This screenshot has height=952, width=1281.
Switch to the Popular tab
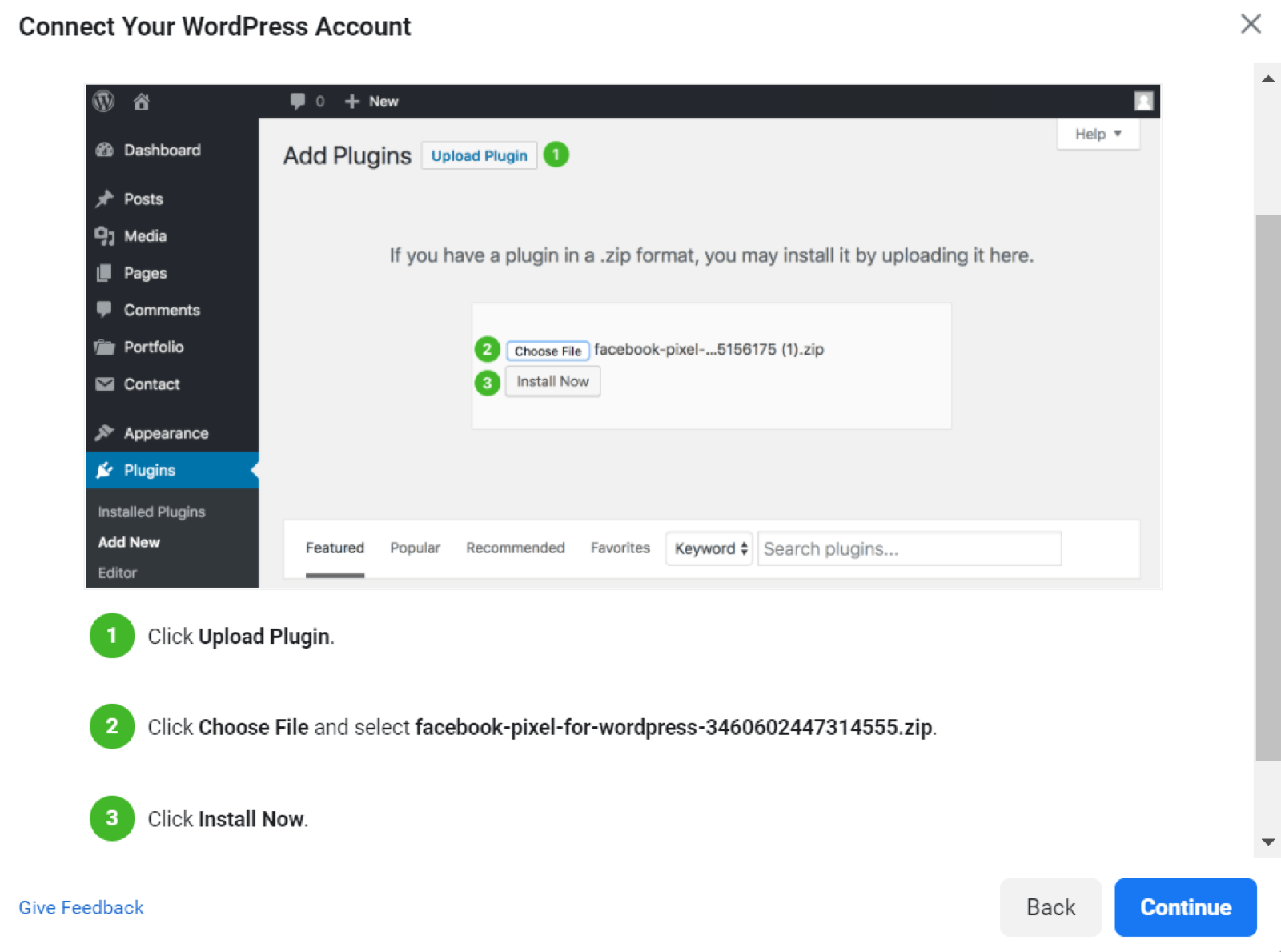tap(415, 548)
